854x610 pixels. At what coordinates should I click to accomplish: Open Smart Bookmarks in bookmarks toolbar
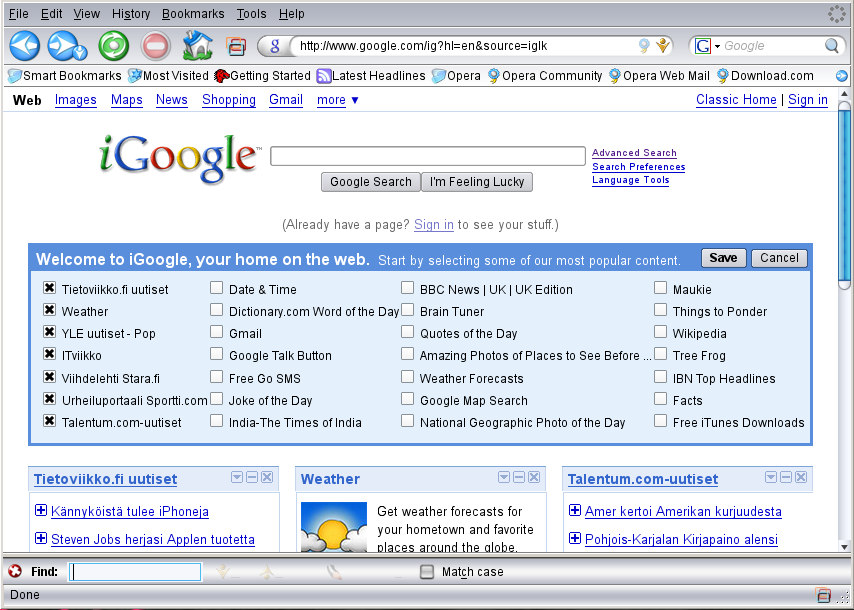point(64,76)
